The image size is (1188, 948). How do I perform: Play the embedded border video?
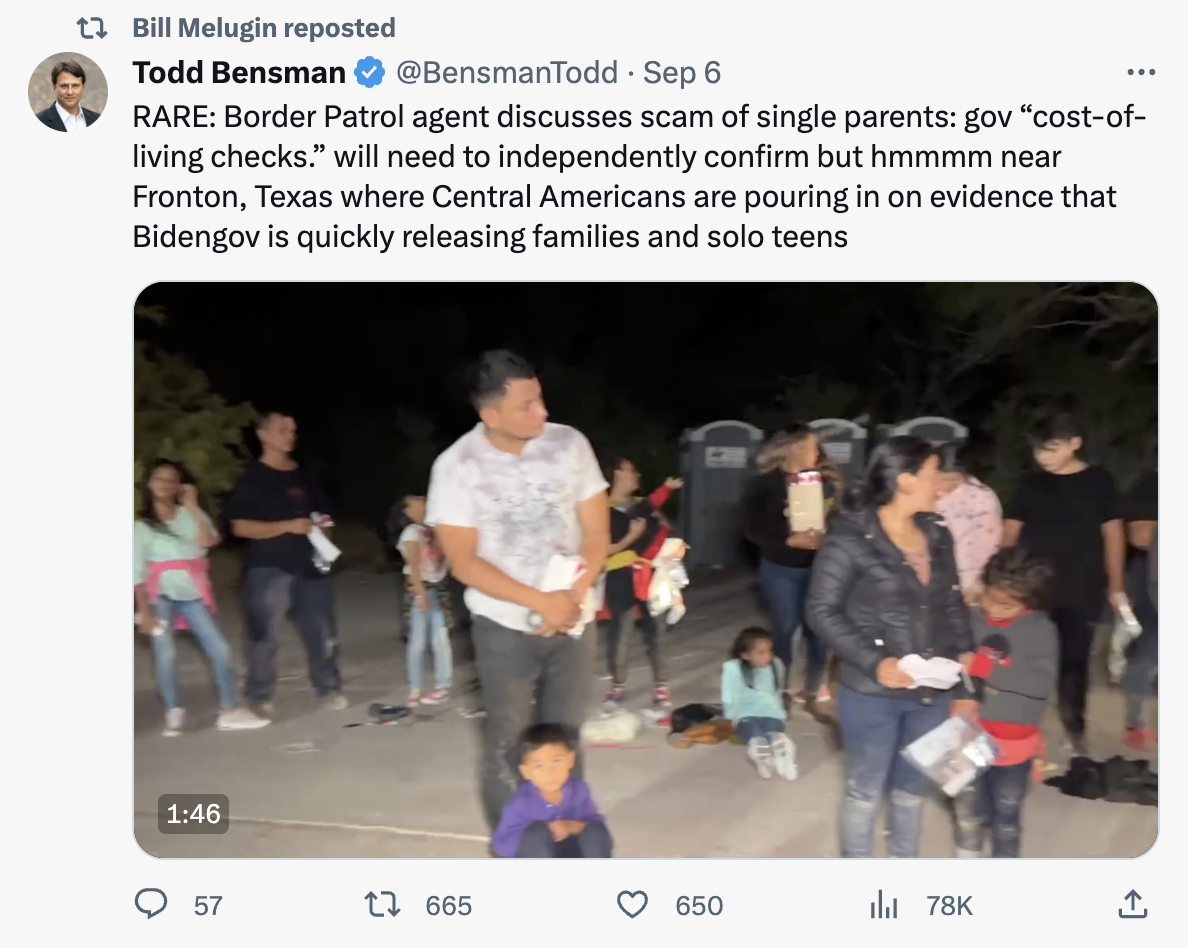[646, 570]
